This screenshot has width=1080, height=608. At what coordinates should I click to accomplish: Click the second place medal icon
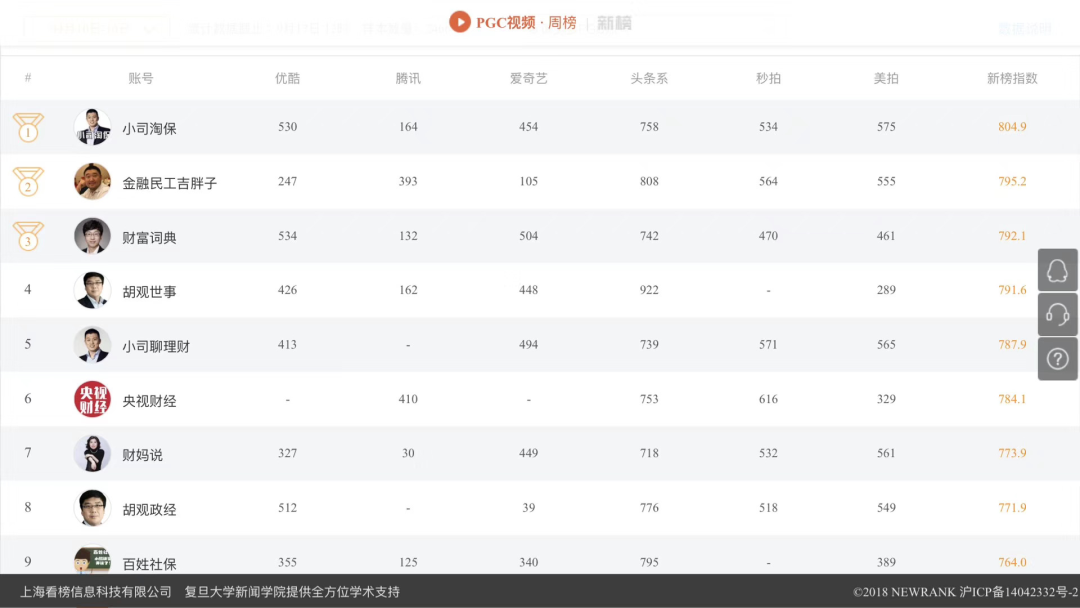point(28,181)
